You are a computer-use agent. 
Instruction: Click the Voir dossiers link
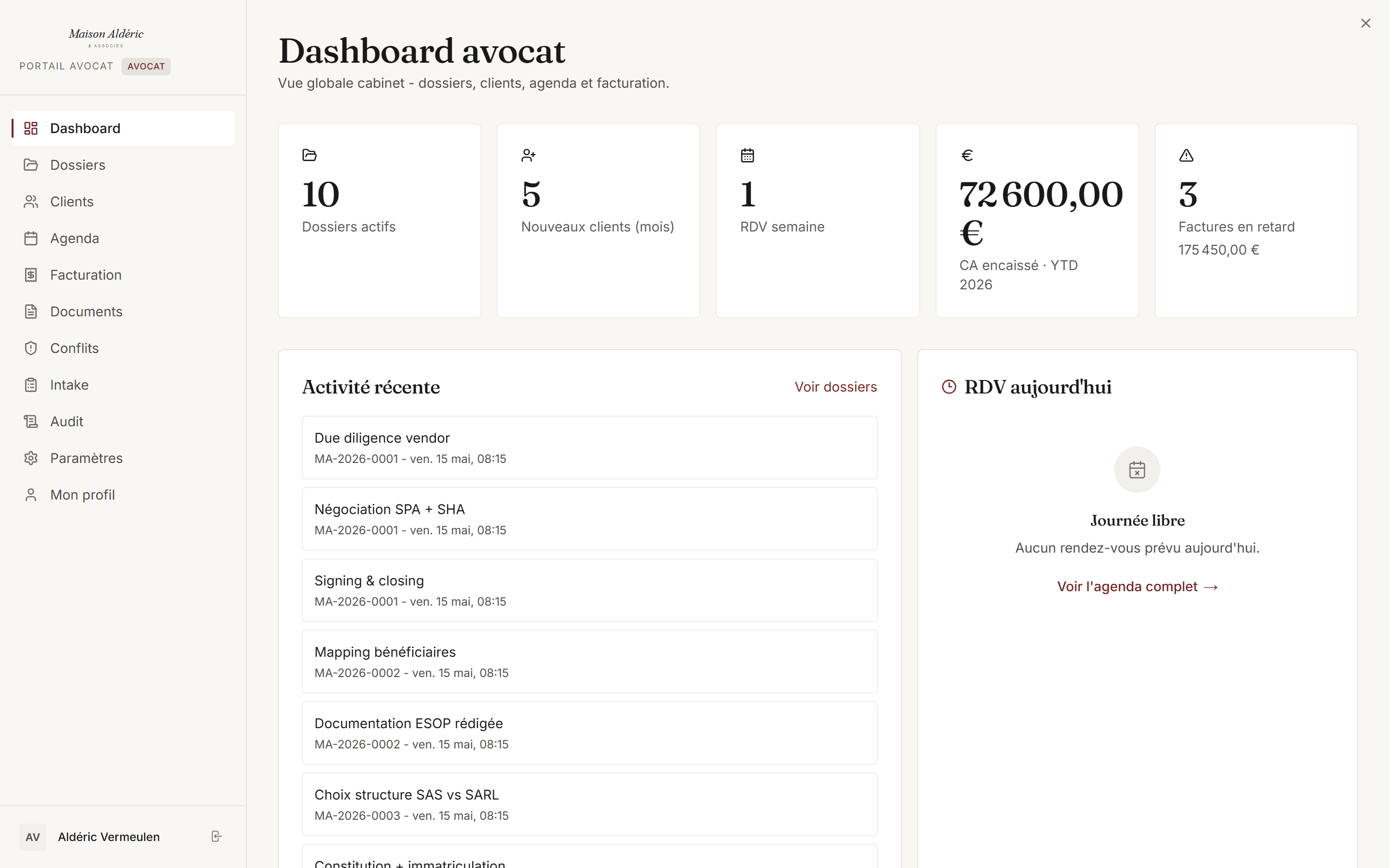[x=836, y=387]
